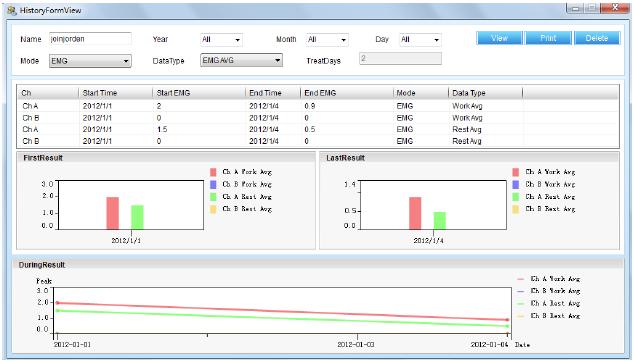The width and height of the screenshot is (634, 362).
Task: Click Ch A Rest Avg legend in DuringResult
Action: (x=549, y=303)
